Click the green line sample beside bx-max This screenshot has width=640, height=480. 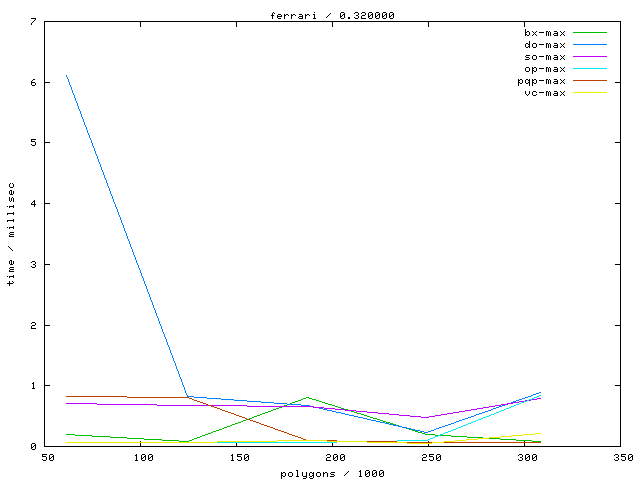[590, 32]
